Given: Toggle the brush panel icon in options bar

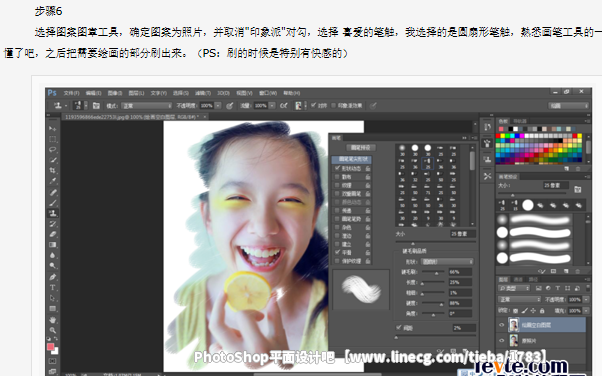Looking at the screenshot, I should click(96, 106).
